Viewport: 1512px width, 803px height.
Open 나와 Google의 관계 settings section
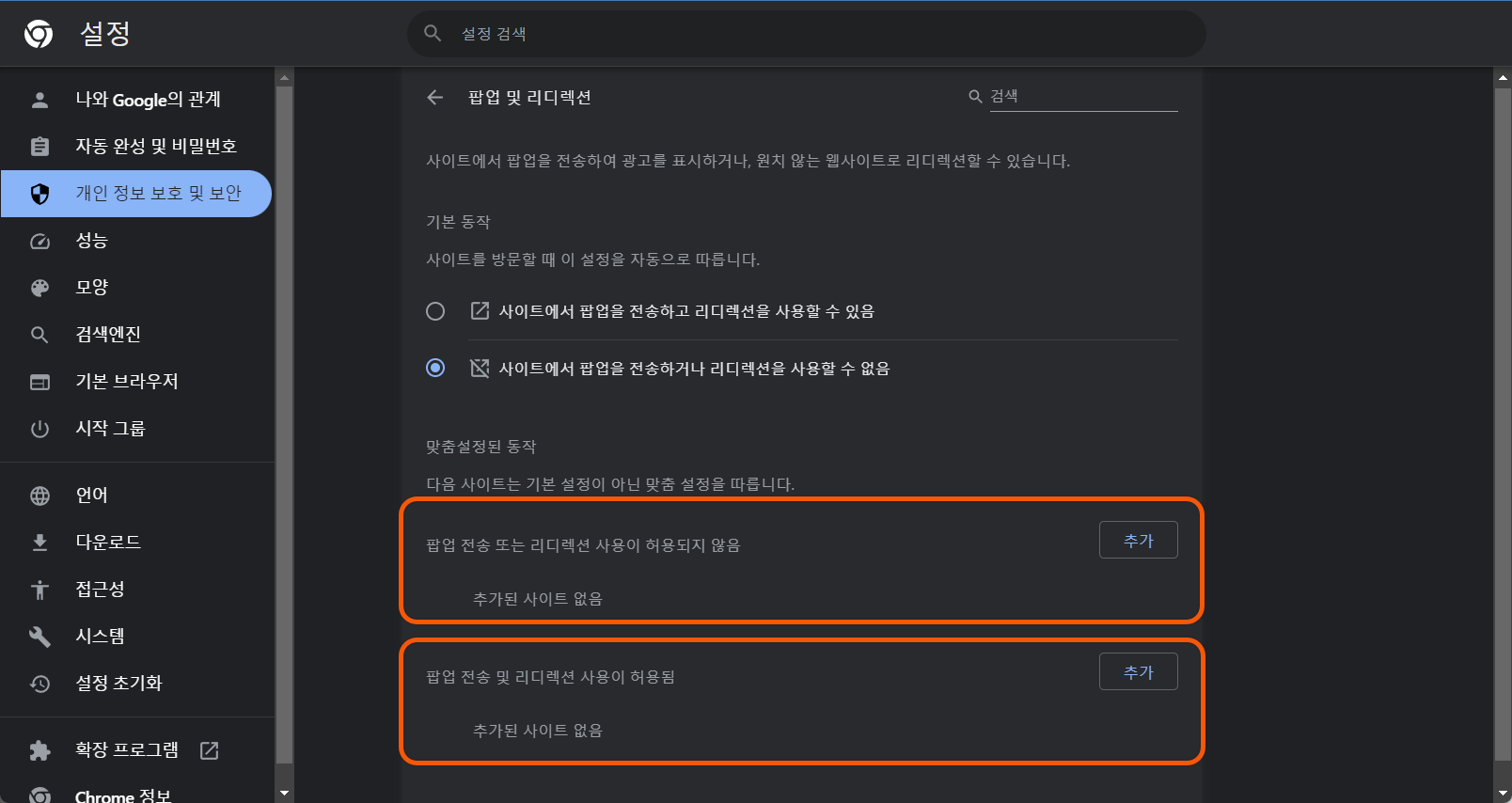coord(137,99)
